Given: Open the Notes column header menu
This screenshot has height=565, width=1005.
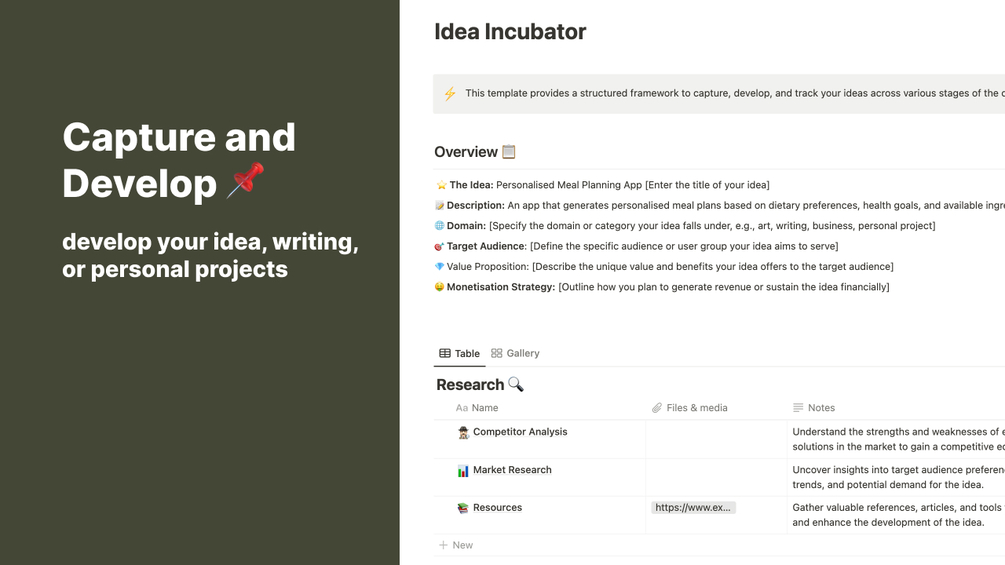Looking at the screenshot, I should click(x=820, y=408).
